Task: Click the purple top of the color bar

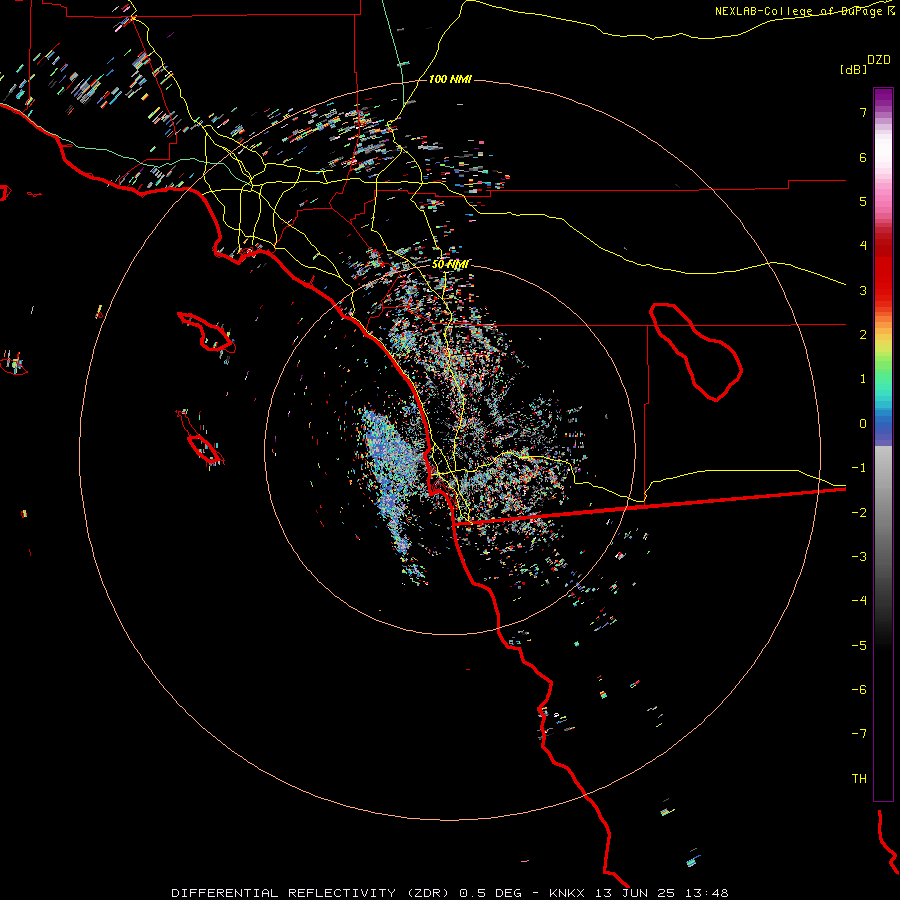Action: pos(883,96)
